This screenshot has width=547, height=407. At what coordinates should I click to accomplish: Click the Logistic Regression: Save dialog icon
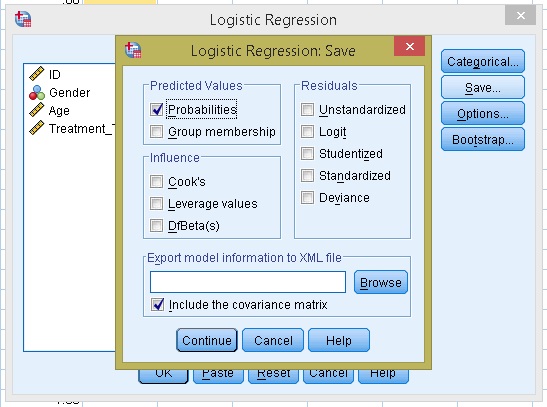(133, 50)
